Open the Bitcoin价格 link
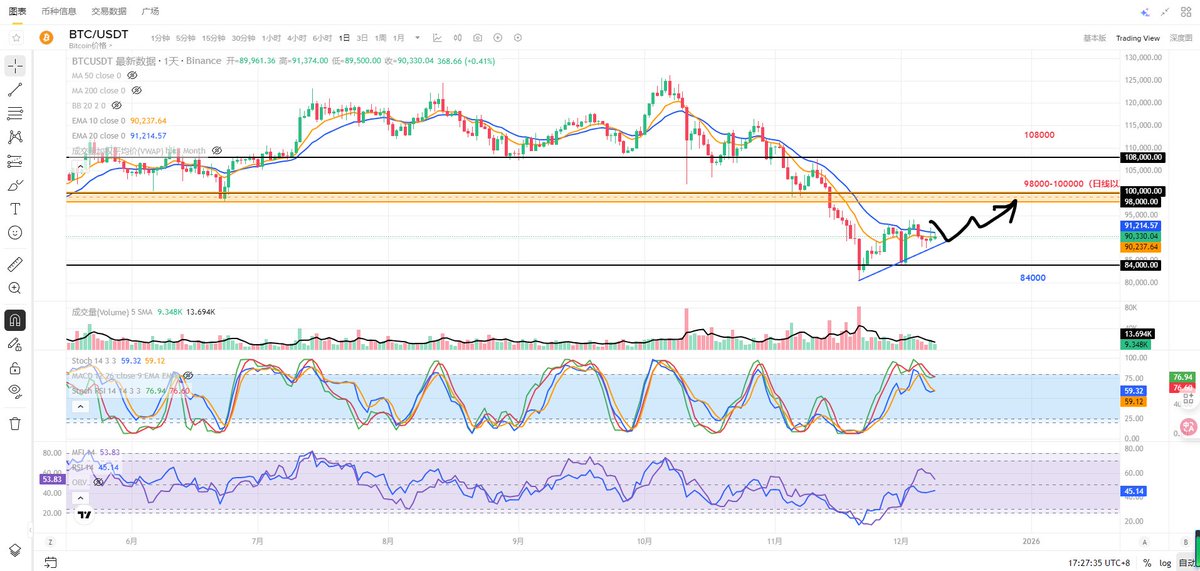The image size is (1200, 571). pos(90,45)
